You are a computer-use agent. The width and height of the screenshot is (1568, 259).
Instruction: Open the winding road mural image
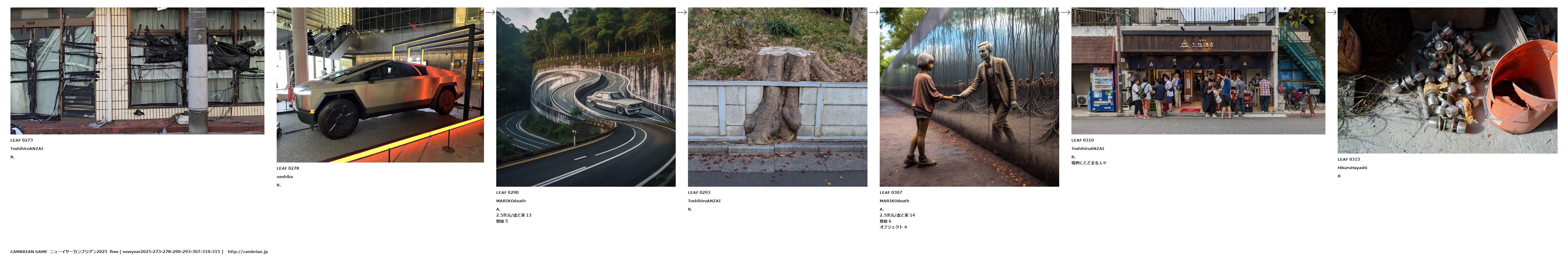point(586,97)
